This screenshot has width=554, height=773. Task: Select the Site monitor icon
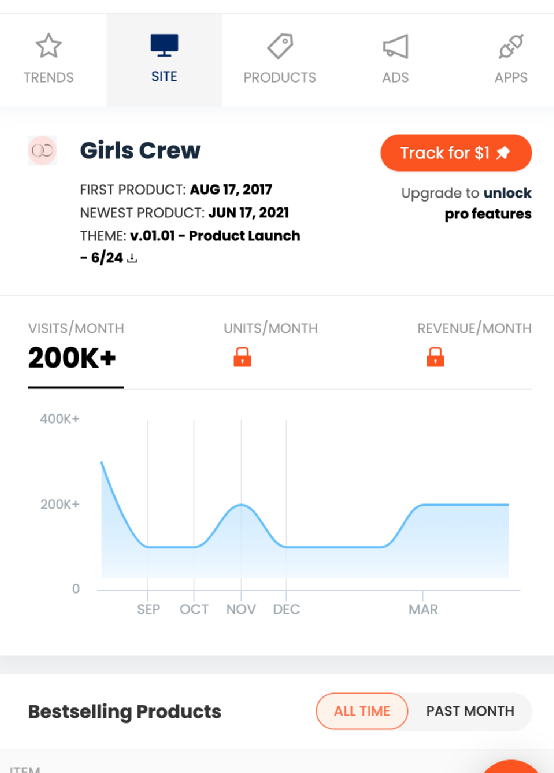pos(164,45)
